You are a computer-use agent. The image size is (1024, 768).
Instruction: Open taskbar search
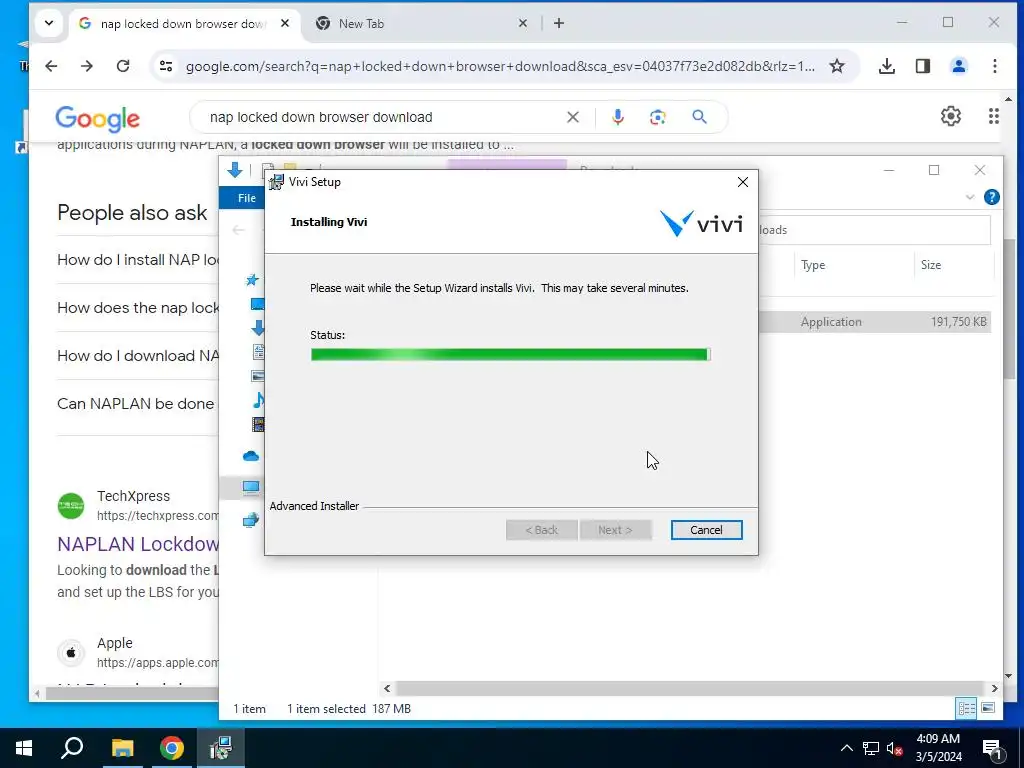pyautogui.click(x=72, y=748)
